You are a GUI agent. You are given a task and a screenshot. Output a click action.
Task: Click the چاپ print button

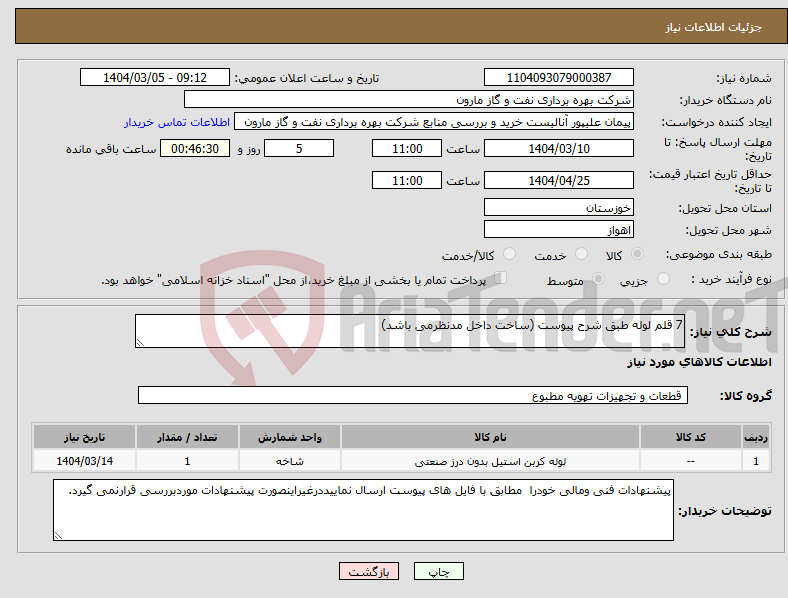point(439,571)
